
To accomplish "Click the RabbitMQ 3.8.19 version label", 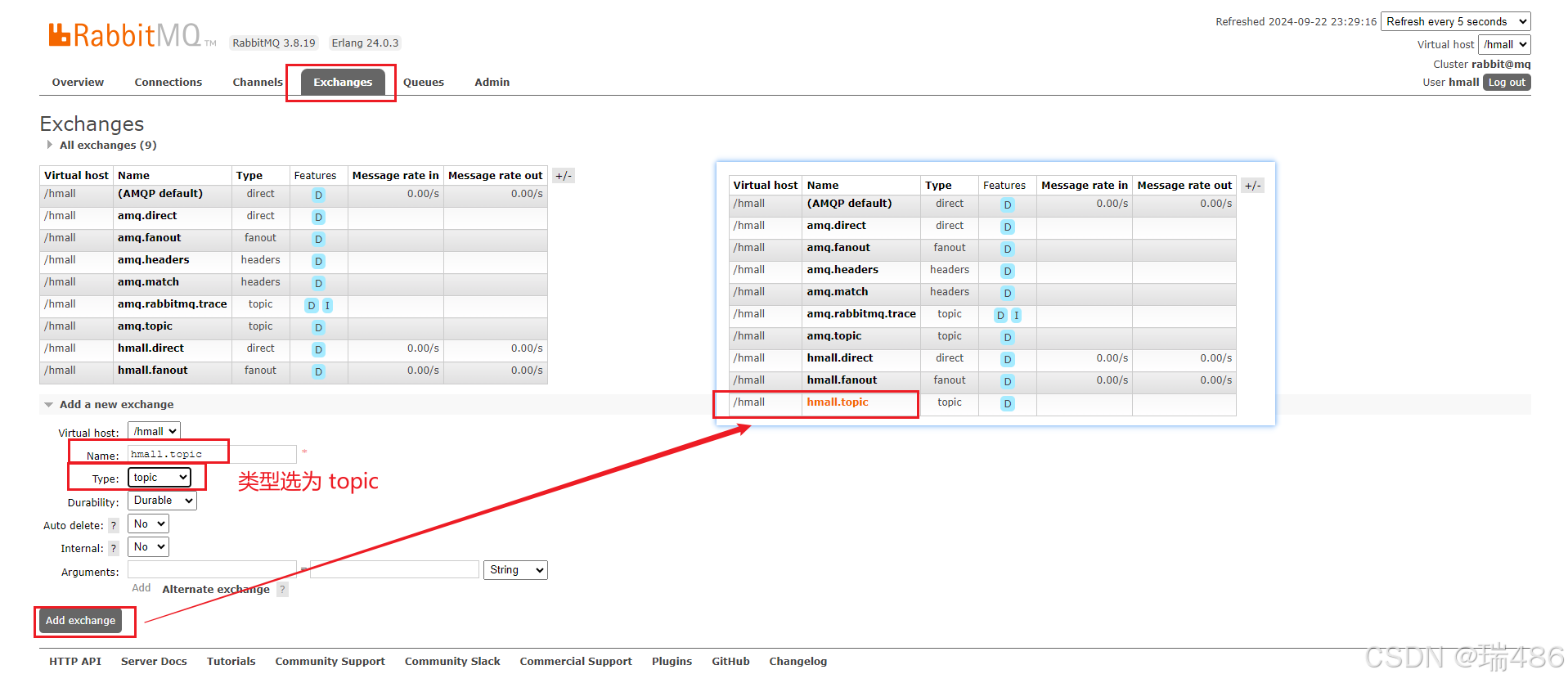I will point(274,43).
